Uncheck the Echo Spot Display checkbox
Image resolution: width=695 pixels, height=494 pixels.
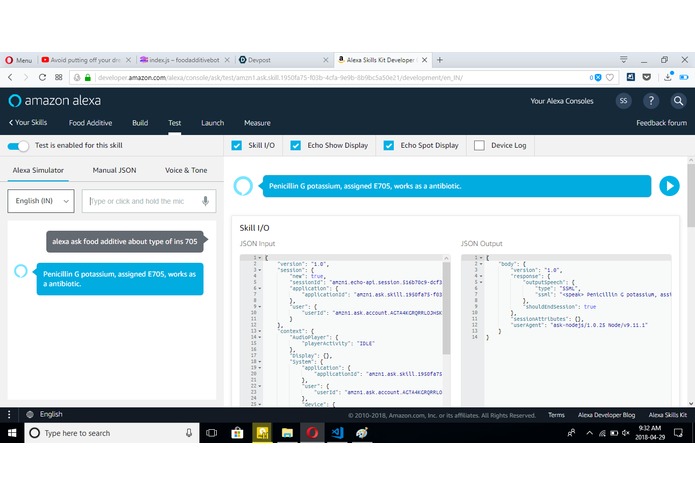click(x=389, y=145)
